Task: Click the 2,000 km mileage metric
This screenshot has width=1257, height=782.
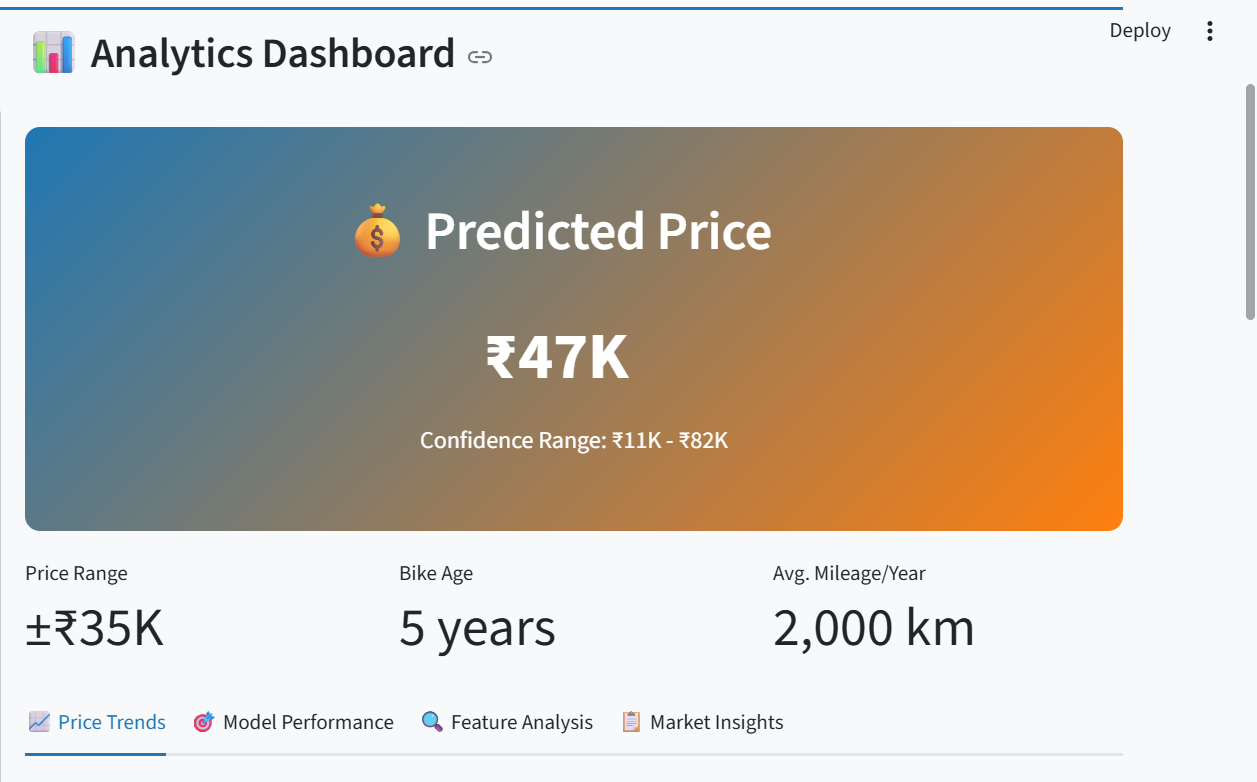Action: tap(873, 628)
